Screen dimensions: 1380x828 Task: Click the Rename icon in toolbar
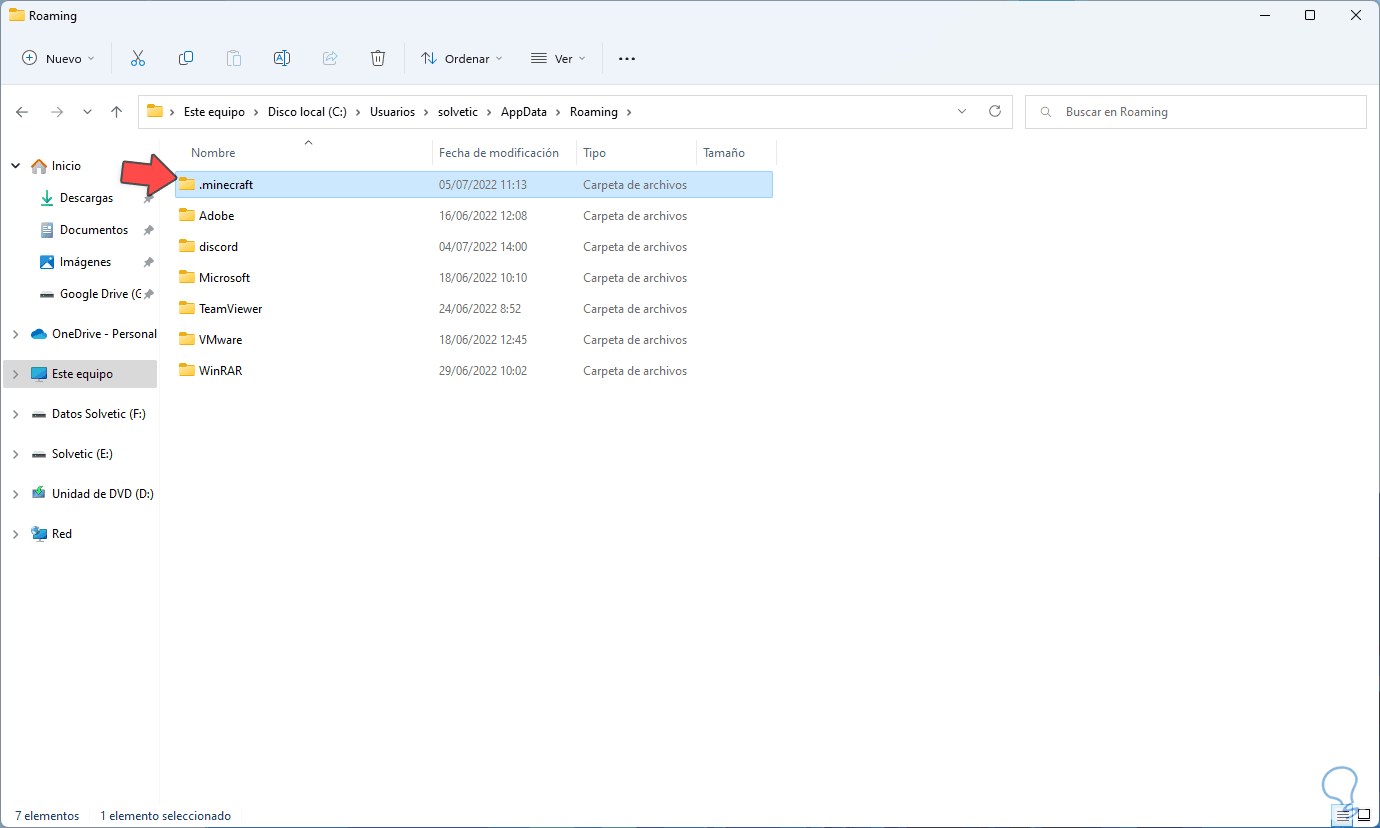[282, 58]
